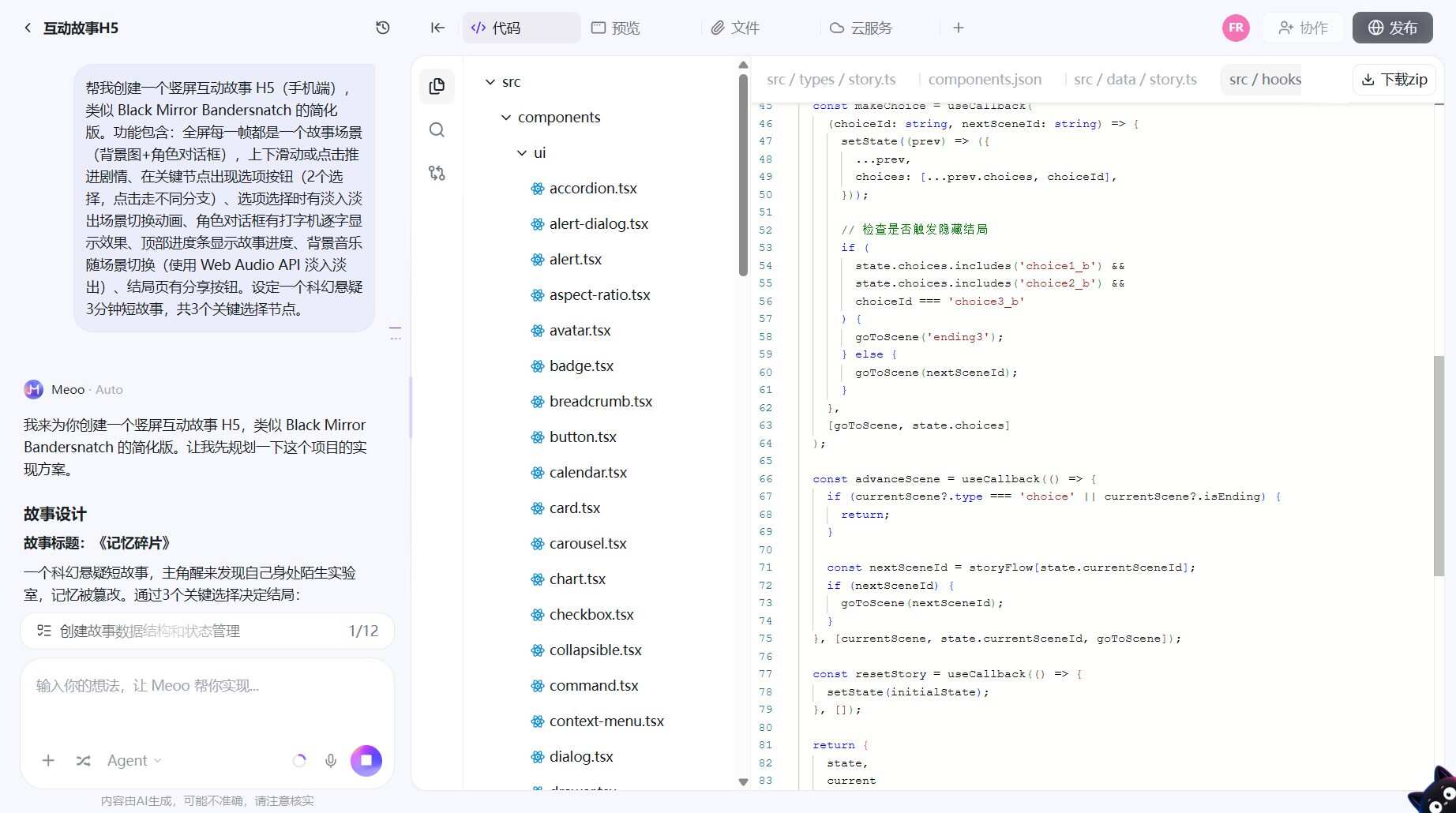Open the components.json file tab

click(x=985, y=79)
